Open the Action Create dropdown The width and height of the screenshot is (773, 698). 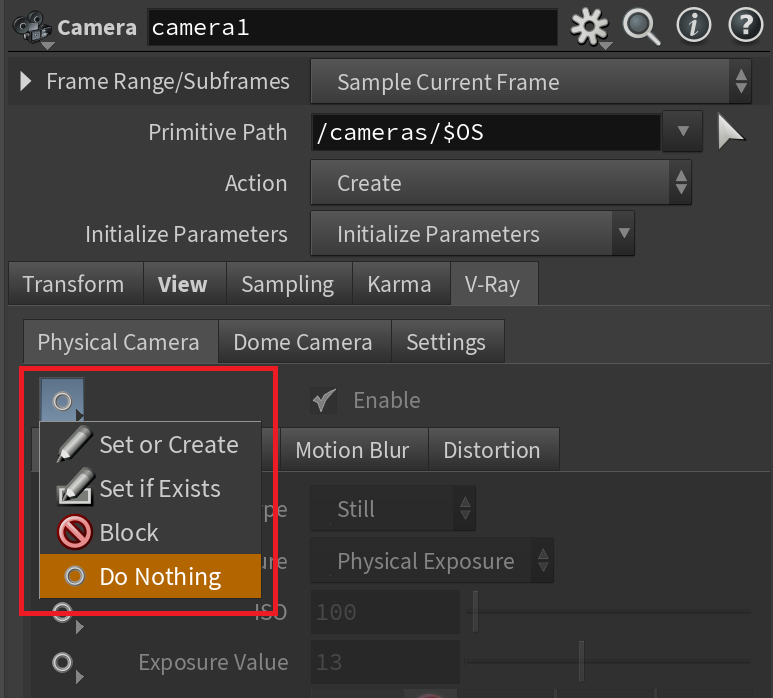point(501,183)
